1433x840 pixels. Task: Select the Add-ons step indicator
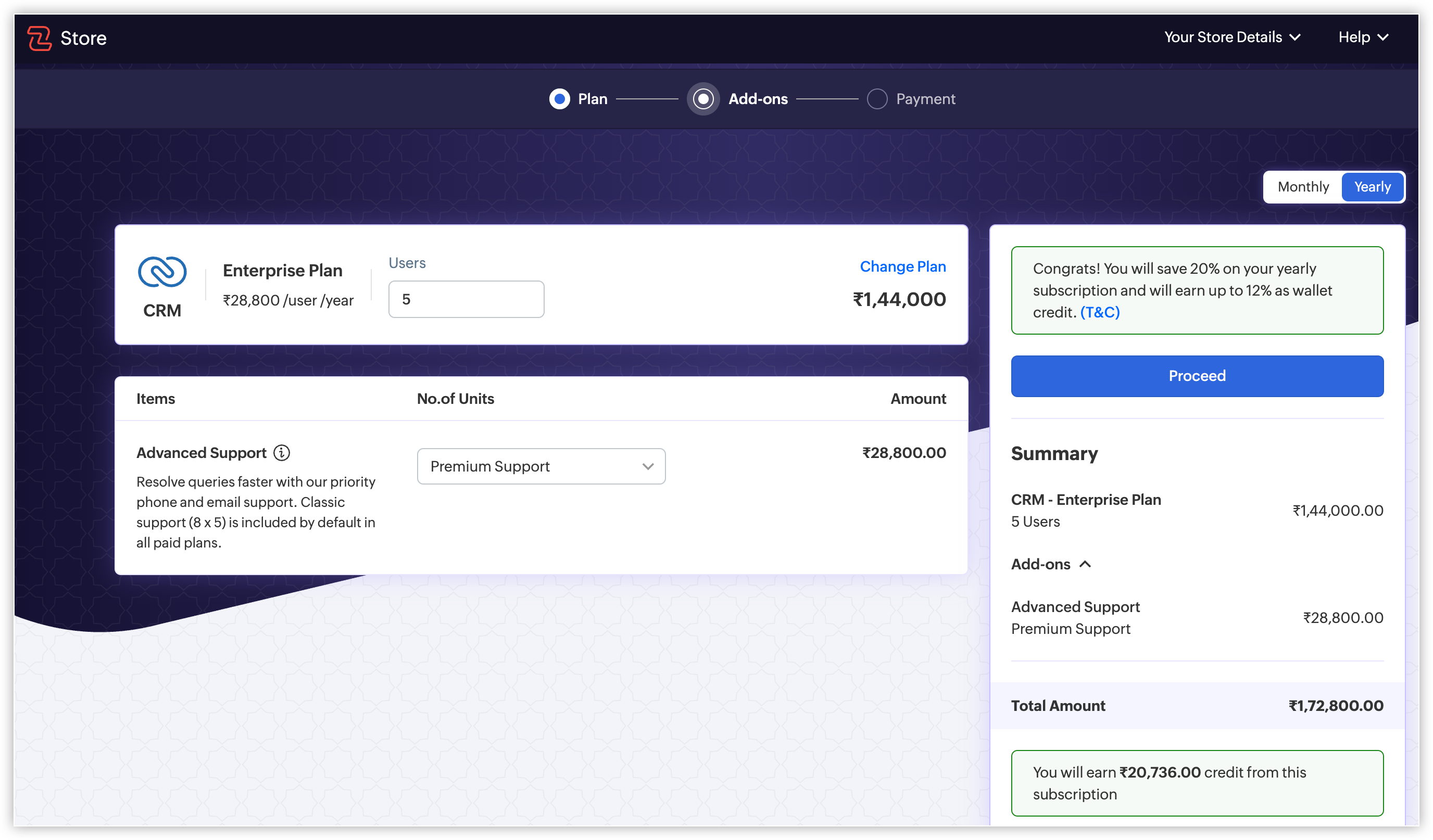click(703, 99)
